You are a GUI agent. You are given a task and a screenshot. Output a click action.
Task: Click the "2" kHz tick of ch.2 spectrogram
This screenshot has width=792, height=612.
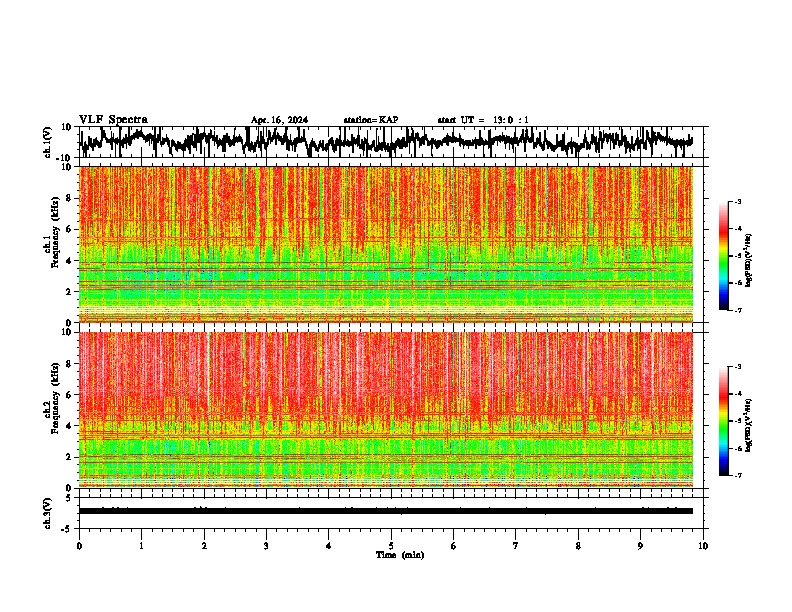pos(69,457)
